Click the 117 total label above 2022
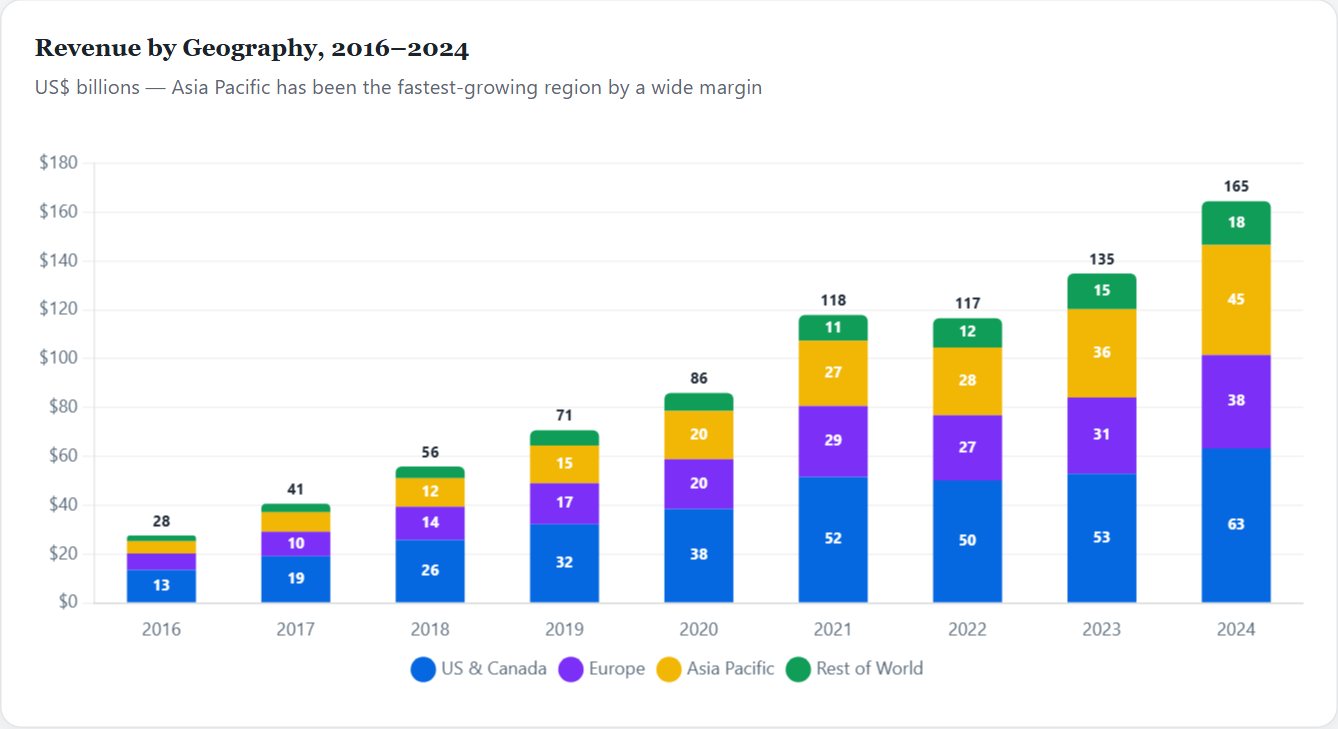The height and width of the screenshot is (729, 1338). coord(967,303)
